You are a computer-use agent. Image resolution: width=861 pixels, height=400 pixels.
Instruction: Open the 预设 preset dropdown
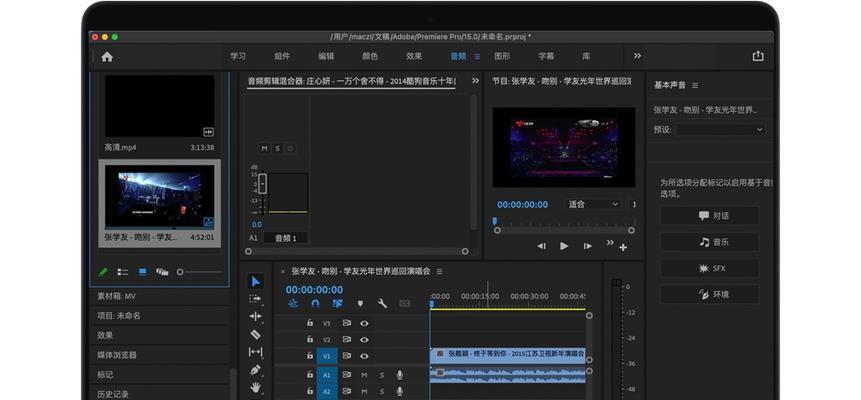pyautogui.click(x=720, y=130)
